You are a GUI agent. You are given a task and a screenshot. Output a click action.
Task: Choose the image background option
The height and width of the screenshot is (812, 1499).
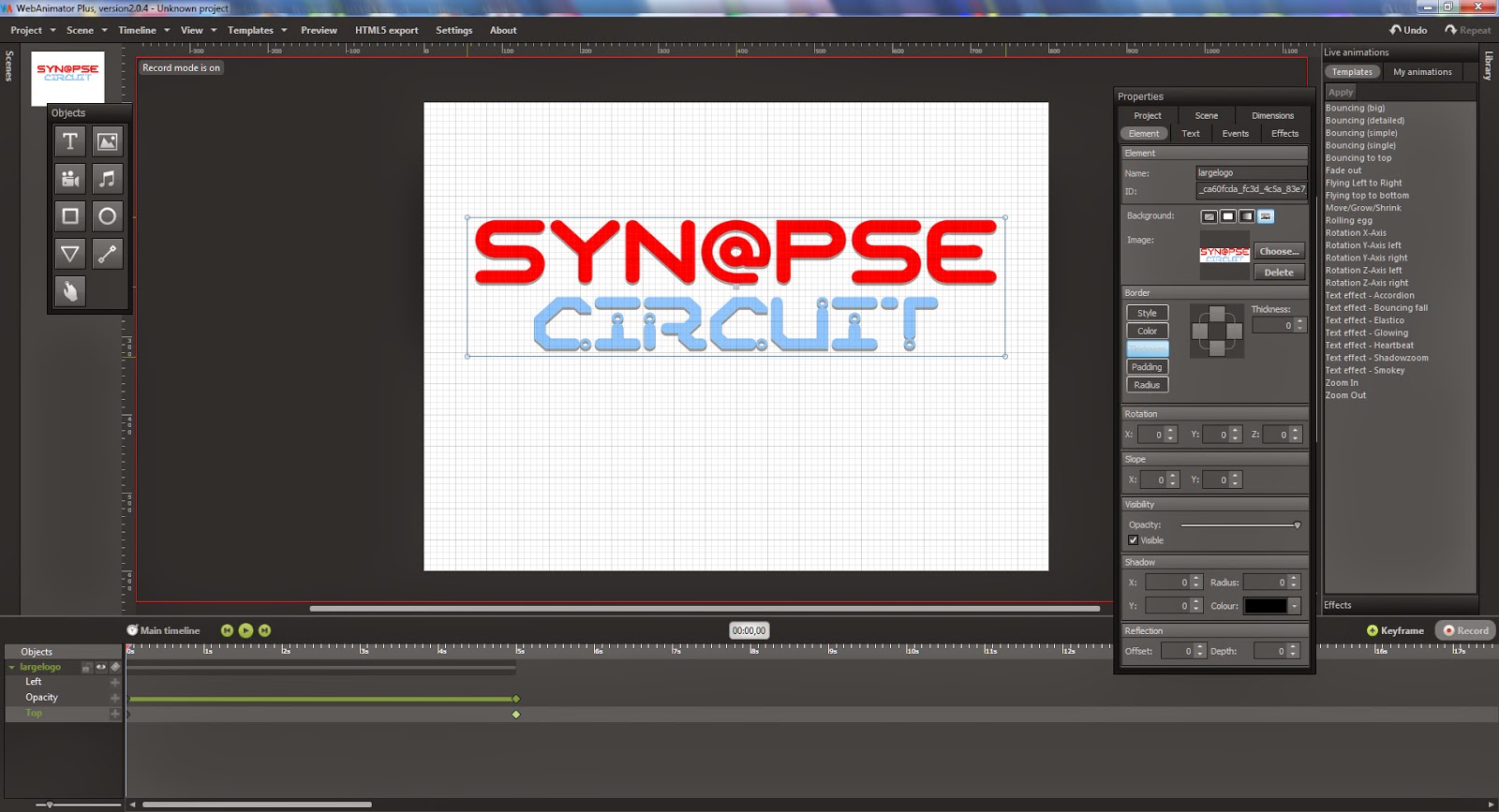(x=1266, y=216)
